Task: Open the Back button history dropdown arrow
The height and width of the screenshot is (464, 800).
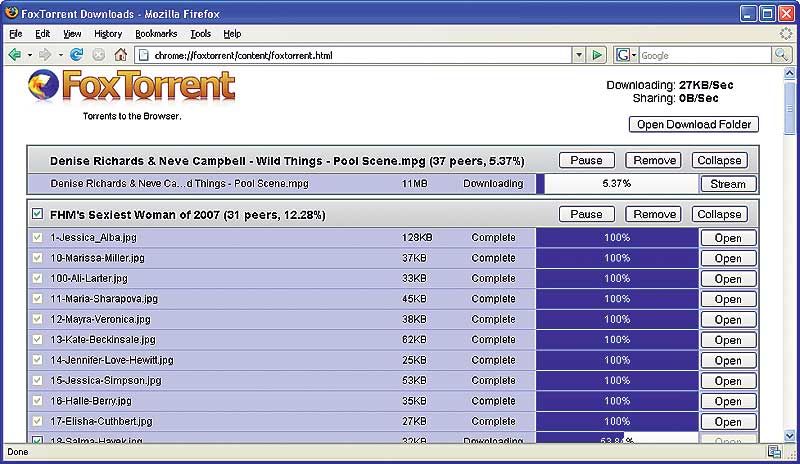Action: click(30, 55)
